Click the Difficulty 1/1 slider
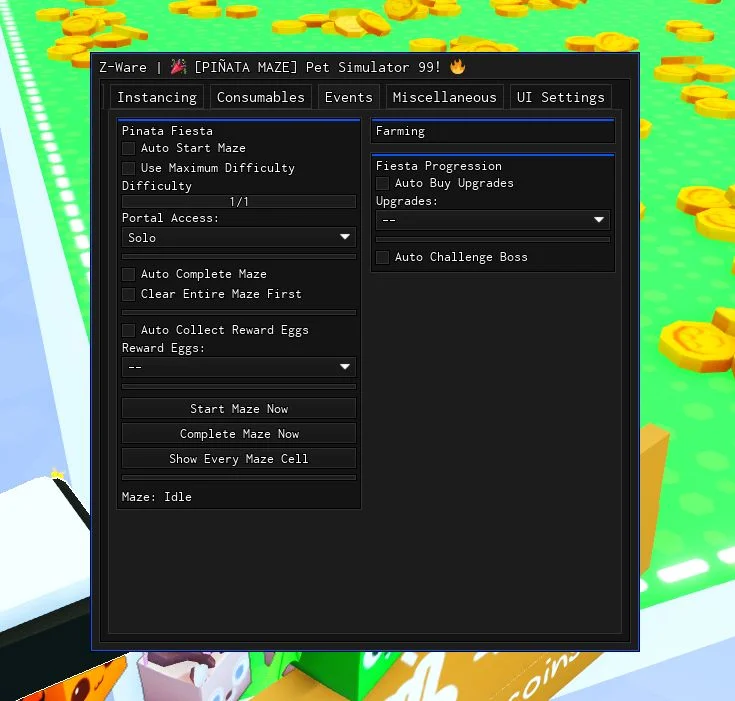735x701 pixels. [239, 202]
